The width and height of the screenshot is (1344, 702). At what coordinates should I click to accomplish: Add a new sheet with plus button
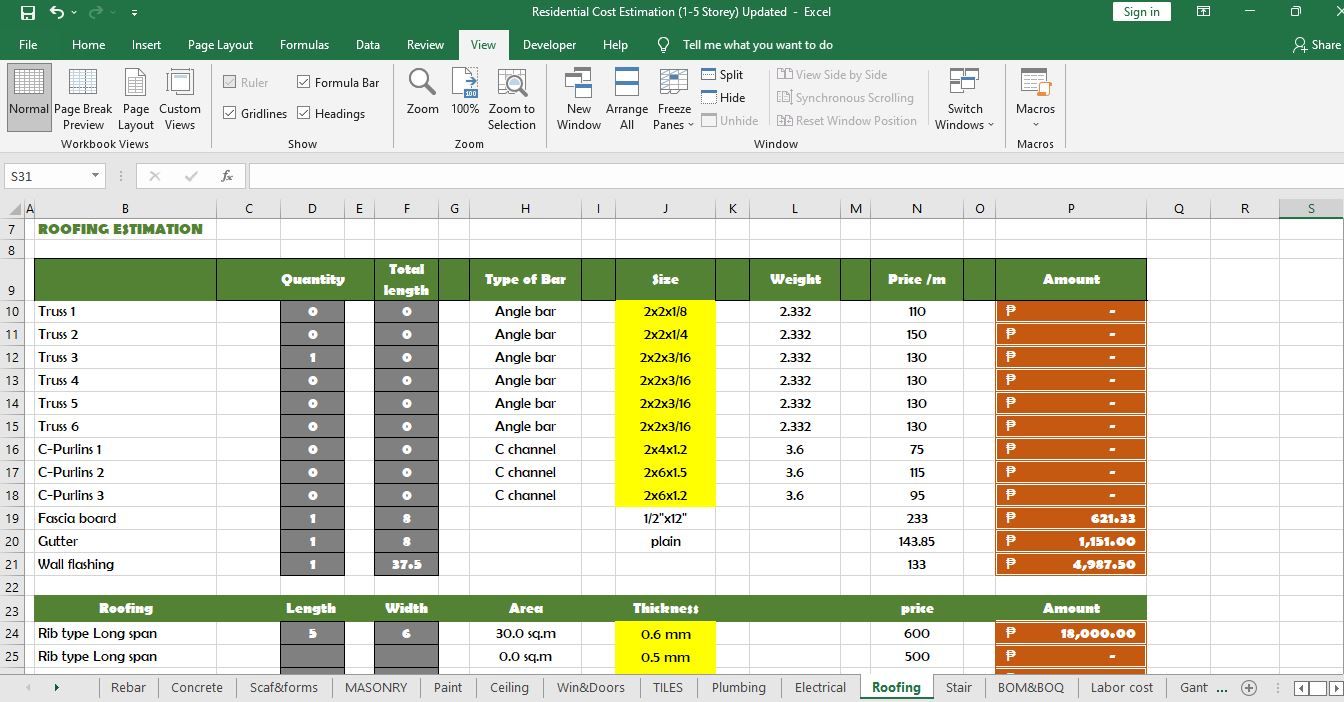[x=1248, y=687]
